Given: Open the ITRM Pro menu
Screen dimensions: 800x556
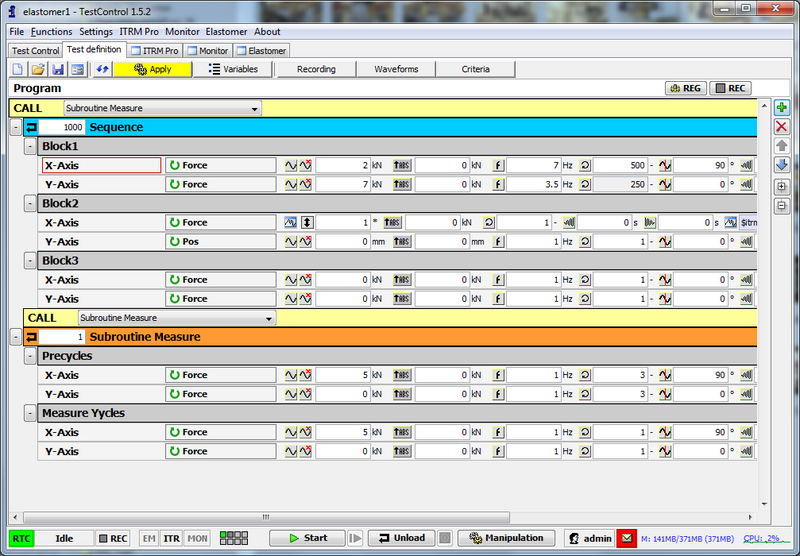Looking at the screenshot, I should 139,32.
